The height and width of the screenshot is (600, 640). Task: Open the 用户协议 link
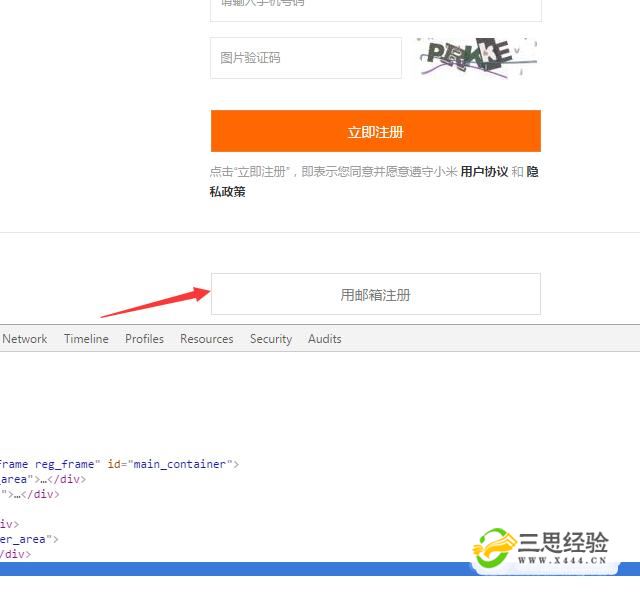click(x=484, y=172)
